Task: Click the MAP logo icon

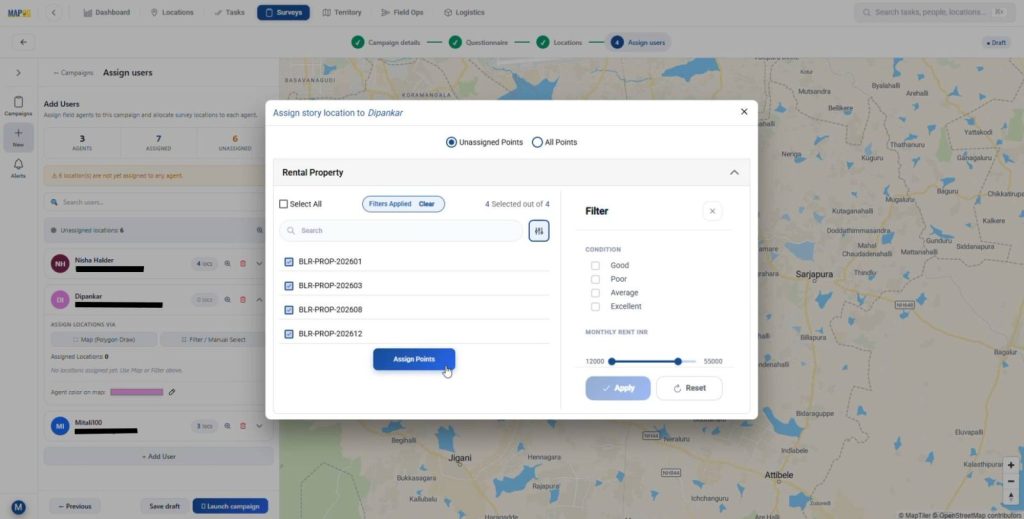Action: point(19,12)
